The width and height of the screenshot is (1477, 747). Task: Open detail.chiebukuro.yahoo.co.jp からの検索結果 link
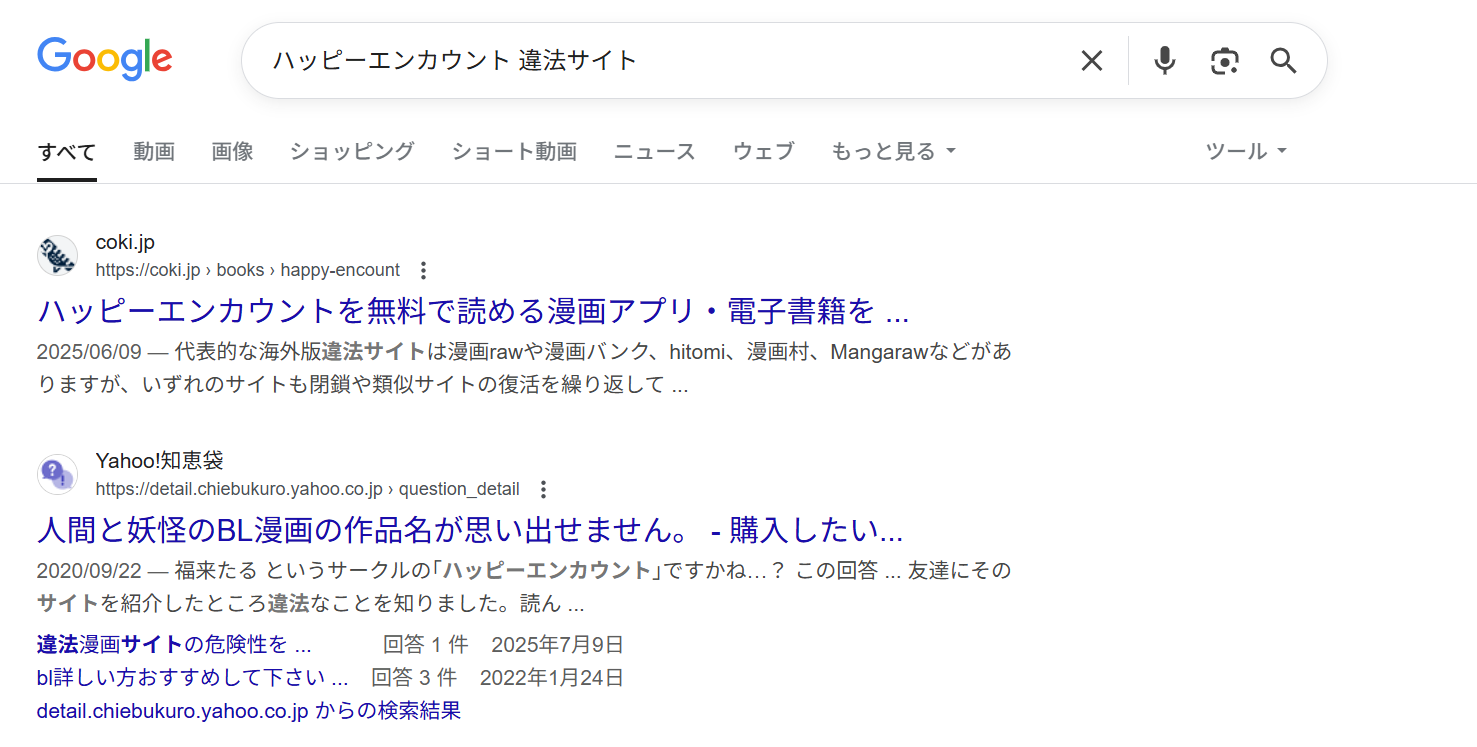tap(249, 711)
